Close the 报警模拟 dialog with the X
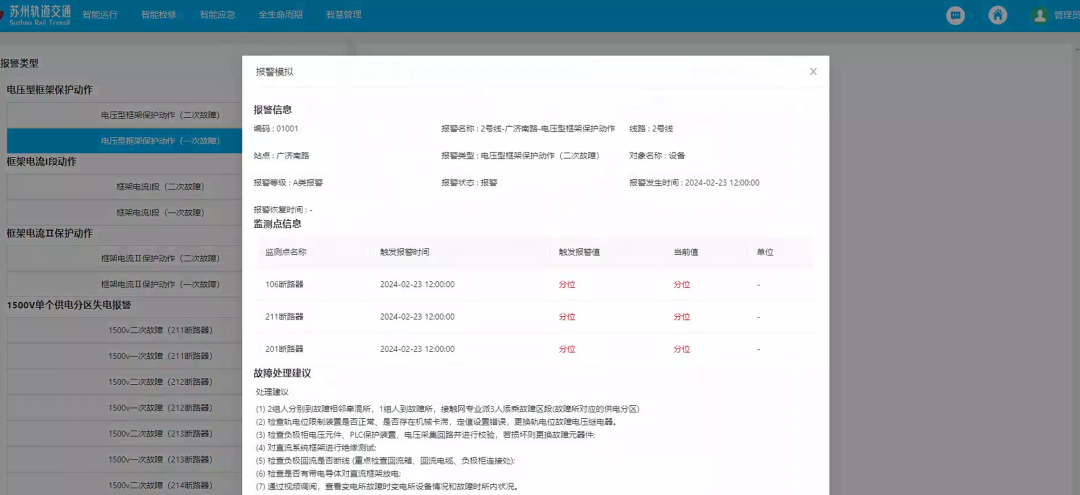Image resolution: width=1080 pixels, height=495 pixels. [x=813, y=72]
